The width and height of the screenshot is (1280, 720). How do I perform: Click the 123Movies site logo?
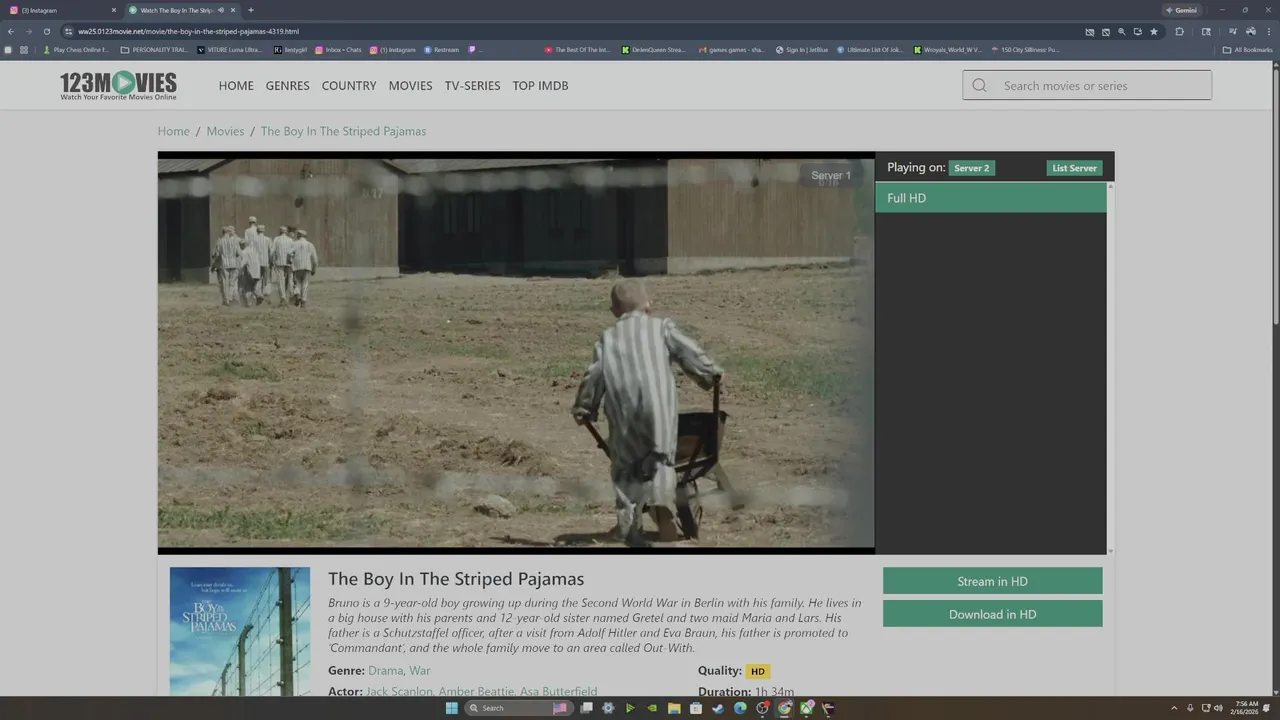pos(118,85)
